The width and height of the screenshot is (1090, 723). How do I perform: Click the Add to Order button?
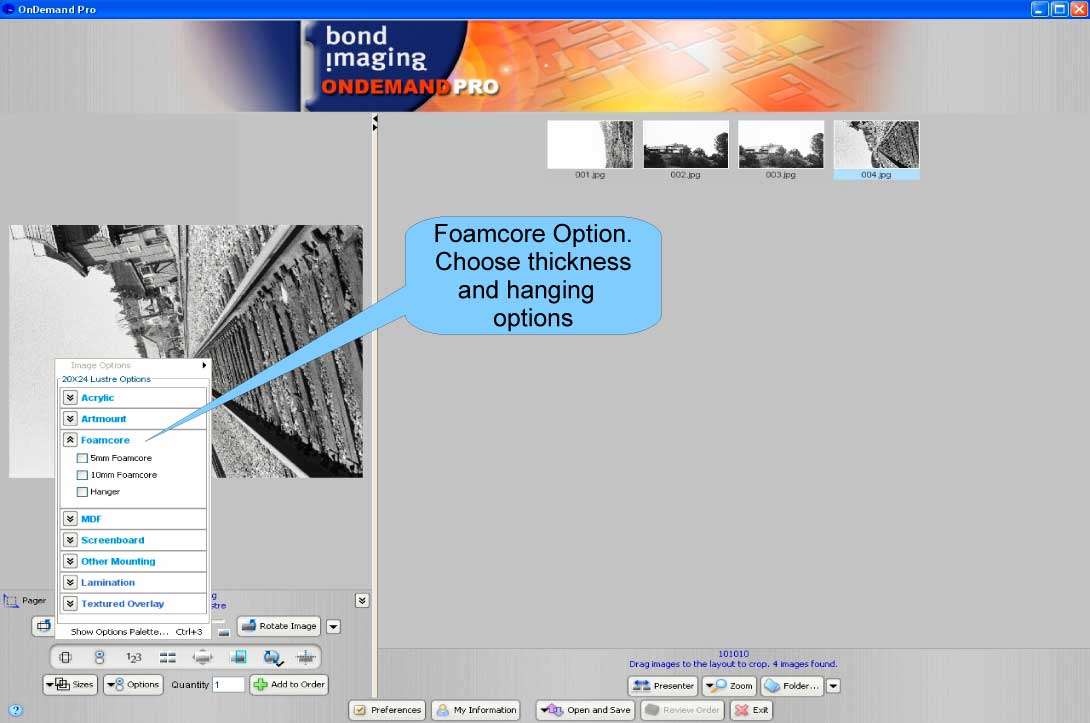pyautogui.click(x=288, y=685)
